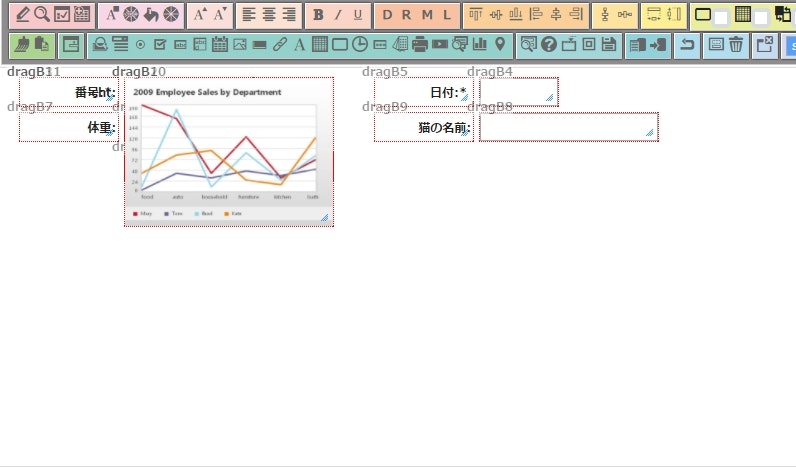Image resolution: width=796 pixels, height=467 pixels.
Task: Insert a bar chart element
Action: (x=480, y=45)
